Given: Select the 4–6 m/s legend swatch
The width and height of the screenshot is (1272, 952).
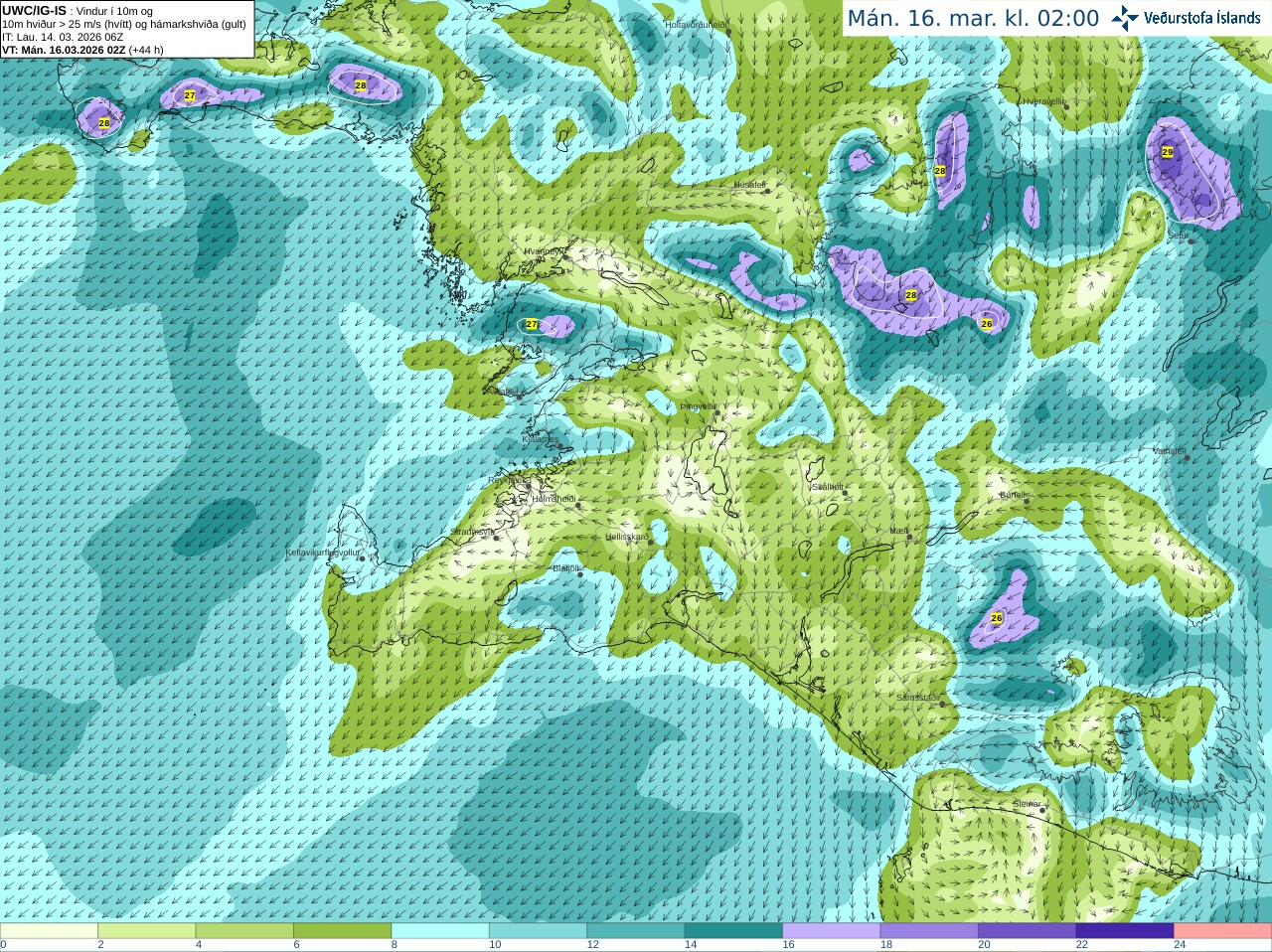Looking at the screenshot, I should (x=244, y=930).
